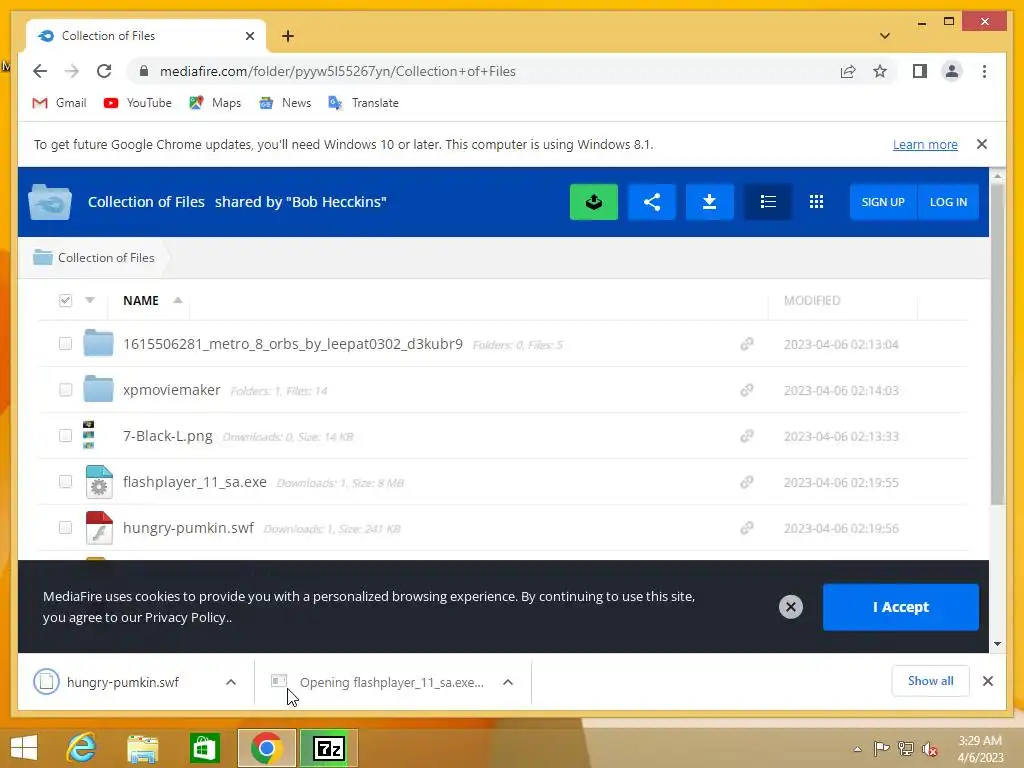The image size is (1024, 768).
Task: Copy link icon for flashplayer_11_sa.exe
Action: coord(746,482)
